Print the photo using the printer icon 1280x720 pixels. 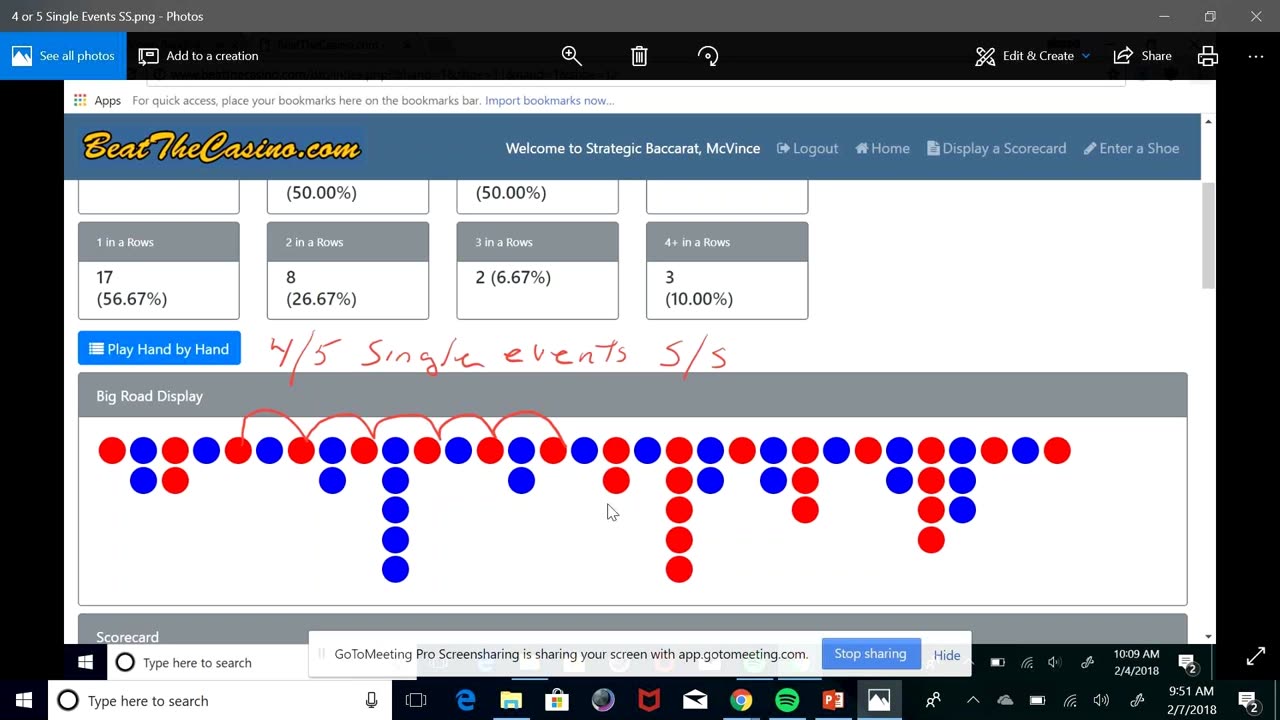1208,56
